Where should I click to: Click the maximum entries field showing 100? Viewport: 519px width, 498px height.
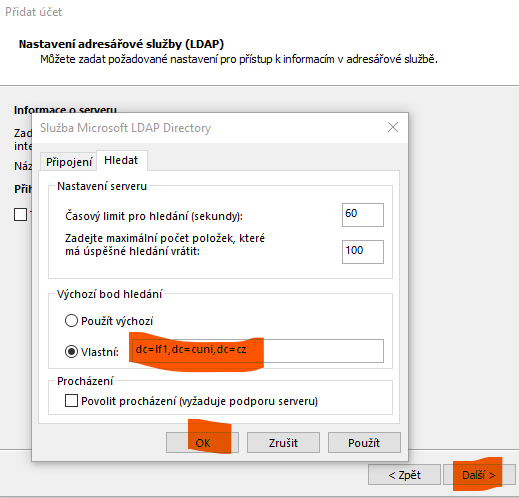pos(363,252)
